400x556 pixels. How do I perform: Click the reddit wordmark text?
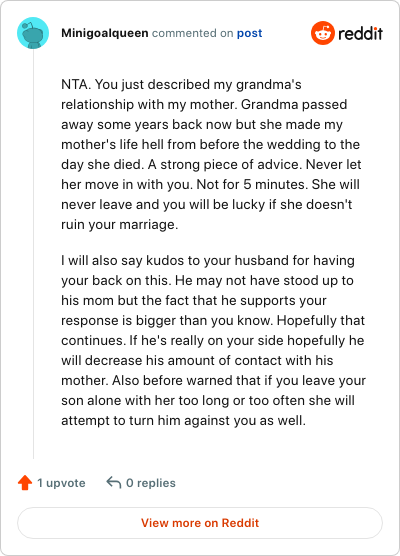pyautogui.click(x=360, y=33)
